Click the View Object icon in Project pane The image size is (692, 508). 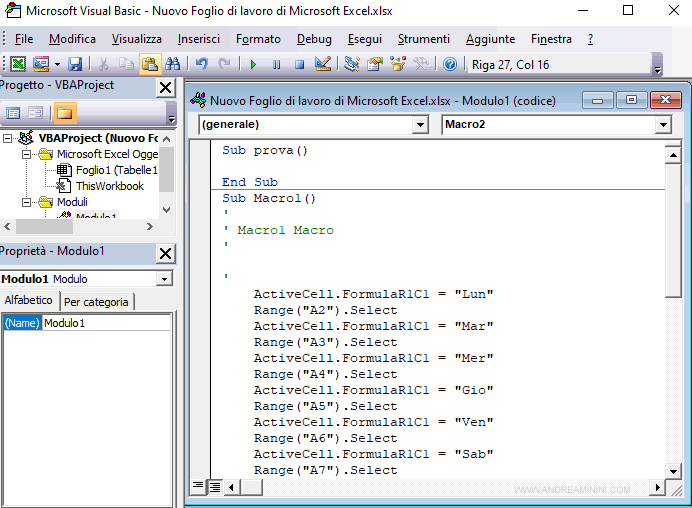[x=35, y=113]
